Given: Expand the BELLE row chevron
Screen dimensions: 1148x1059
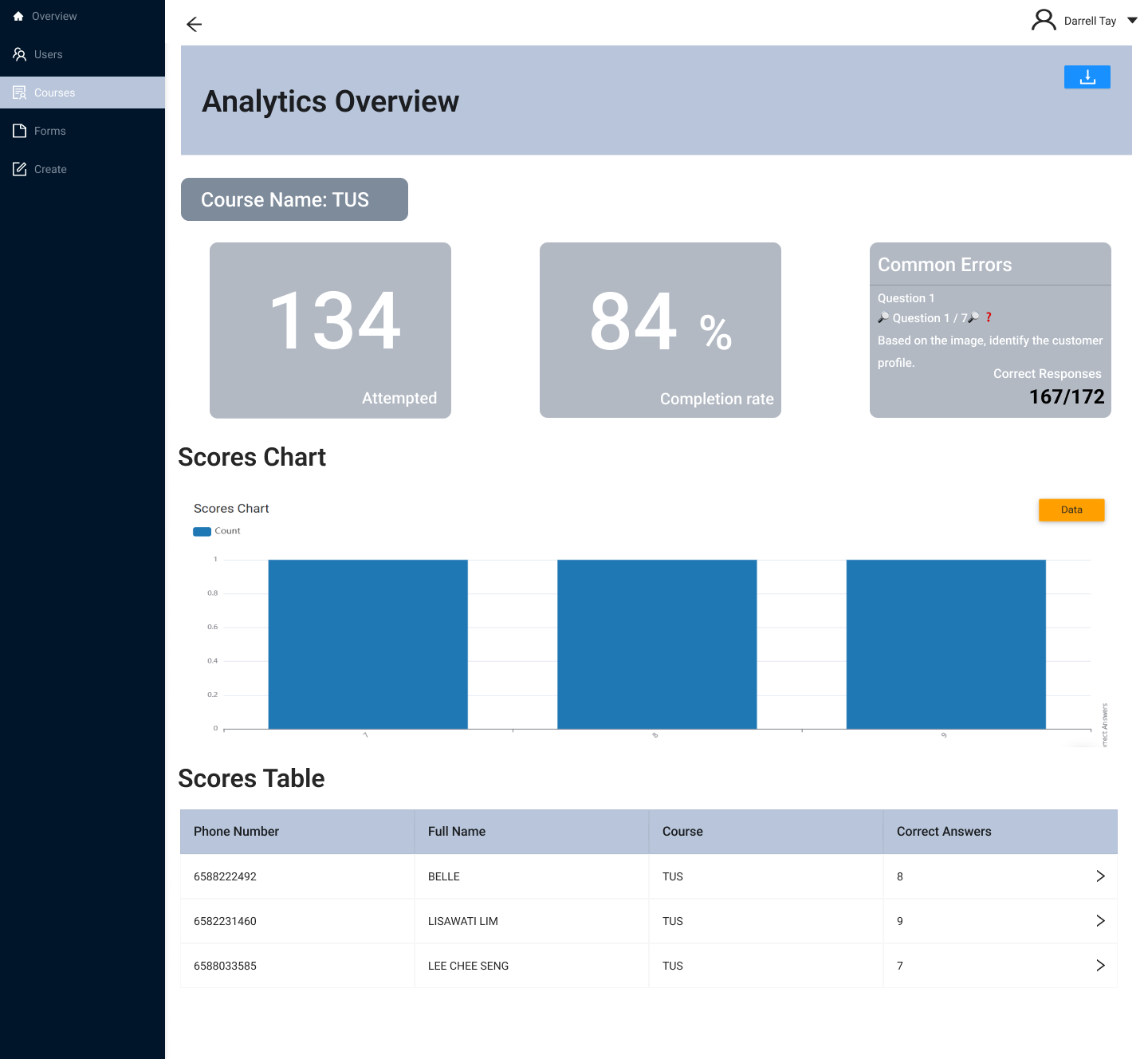Looking at the screenshot, I should pyautogui.click(x=1100, y=876).
